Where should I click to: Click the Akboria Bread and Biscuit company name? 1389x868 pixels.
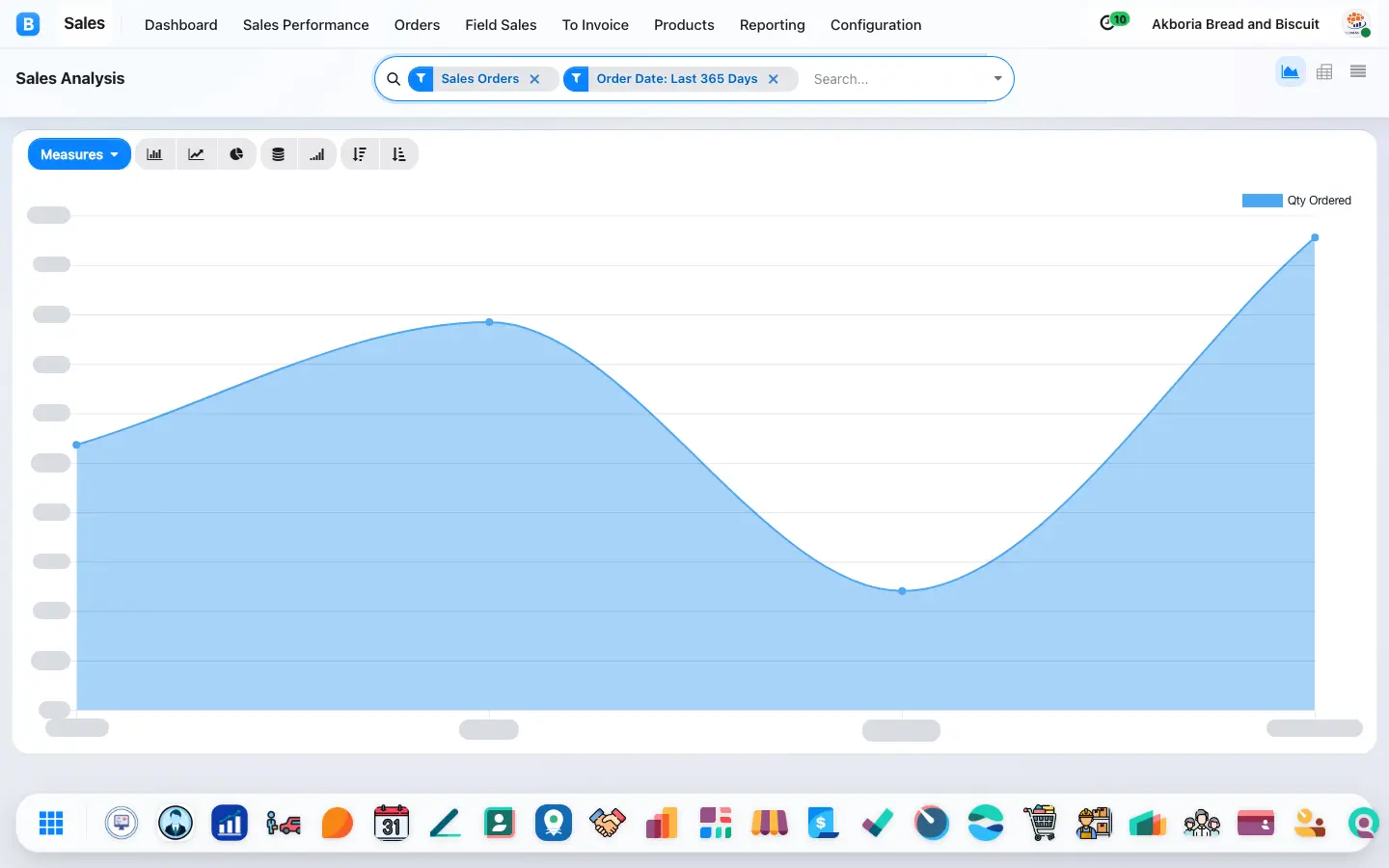pyautogui.click(x=1236, y=24)
